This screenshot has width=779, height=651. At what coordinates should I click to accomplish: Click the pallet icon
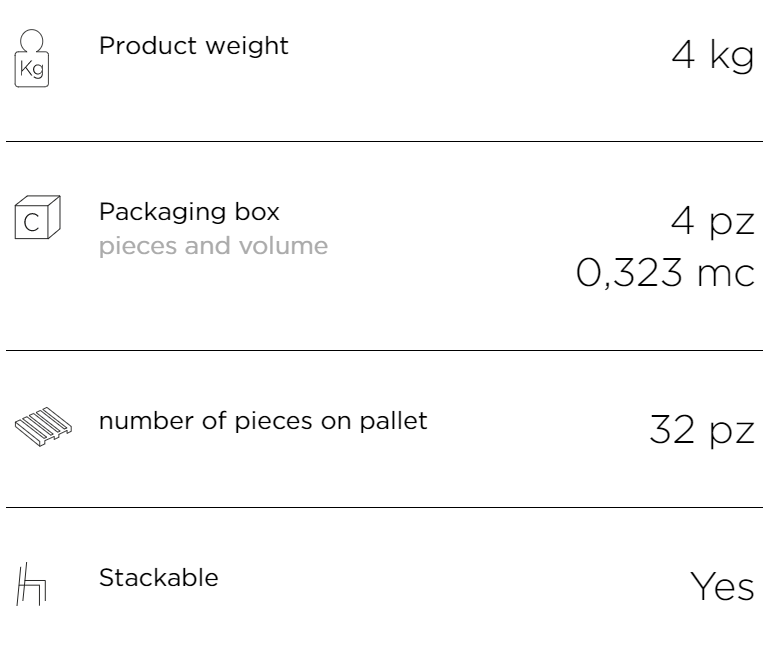(43, 427)
